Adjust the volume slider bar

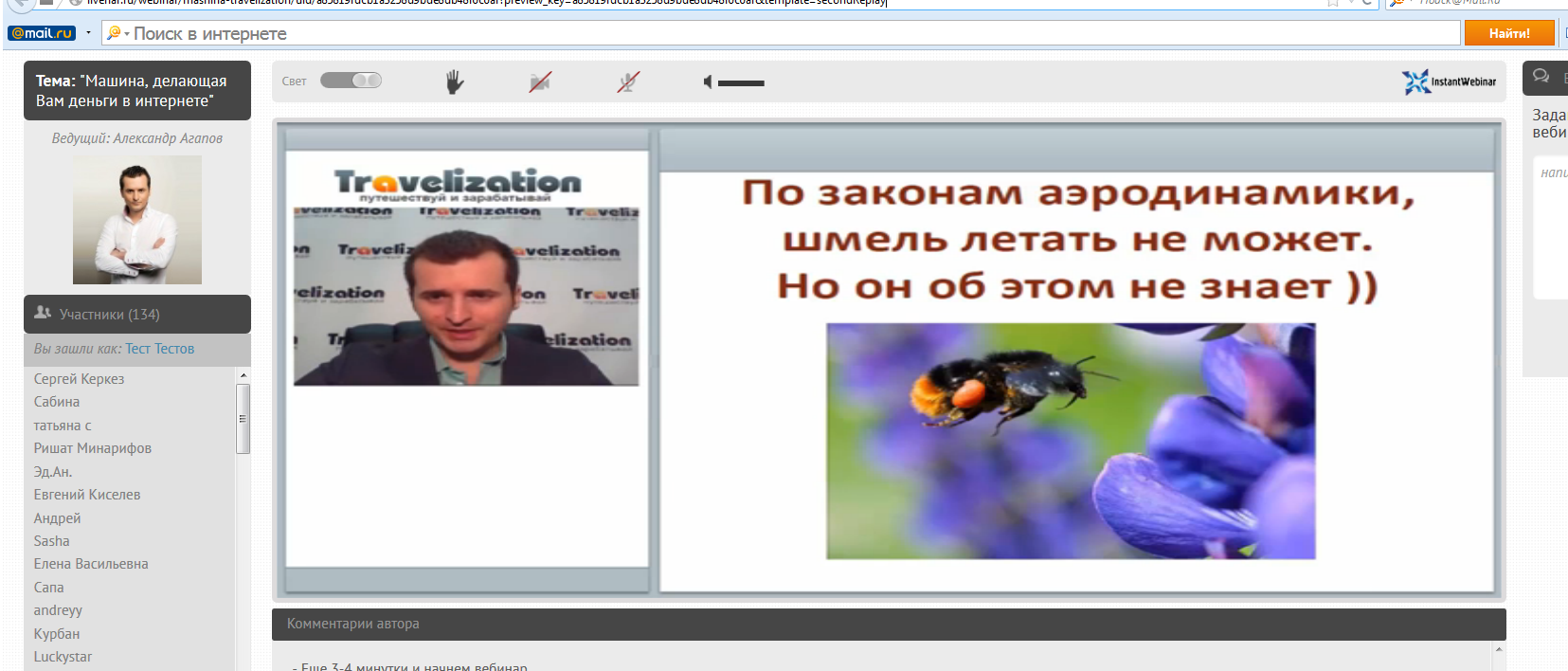(x=741, y=83)
